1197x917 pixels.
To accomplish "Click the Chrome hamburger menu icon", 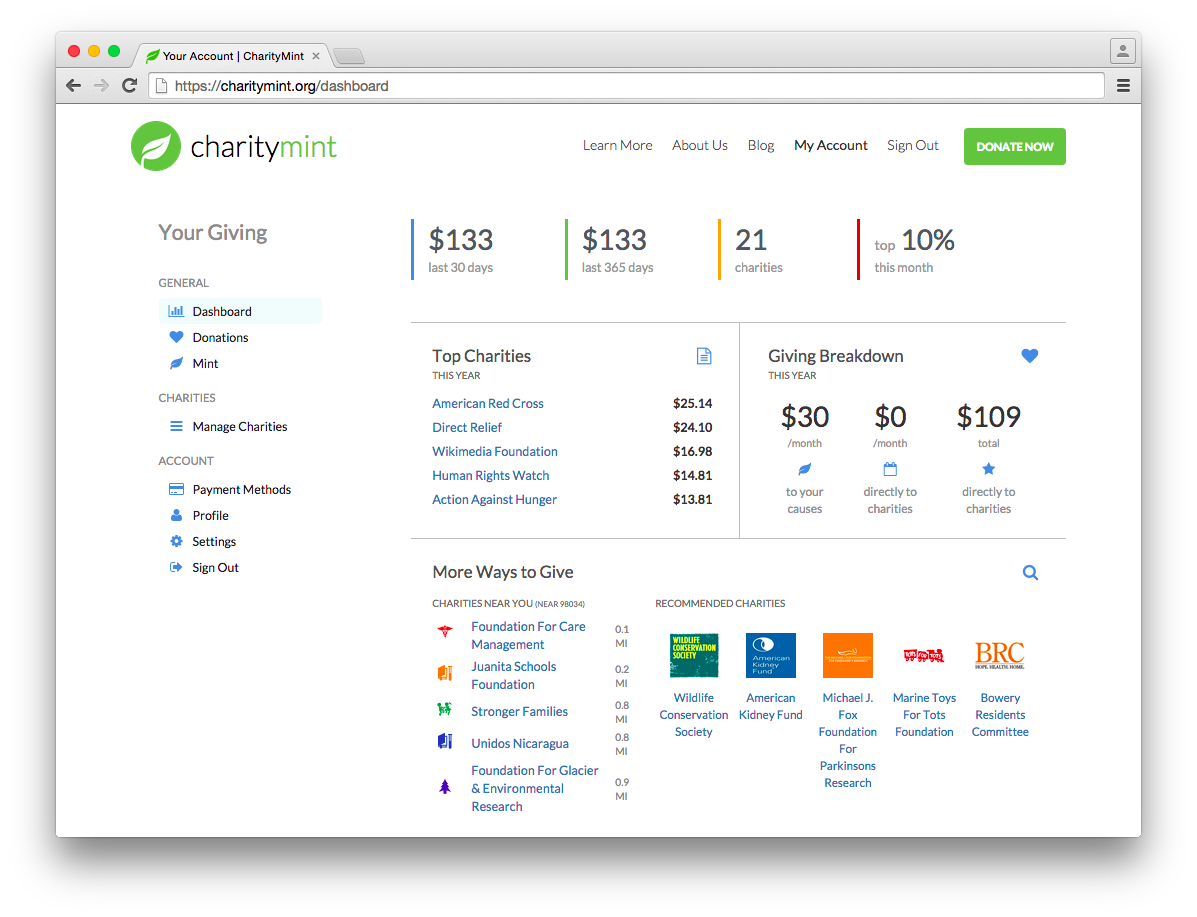I will [1123, 86].
